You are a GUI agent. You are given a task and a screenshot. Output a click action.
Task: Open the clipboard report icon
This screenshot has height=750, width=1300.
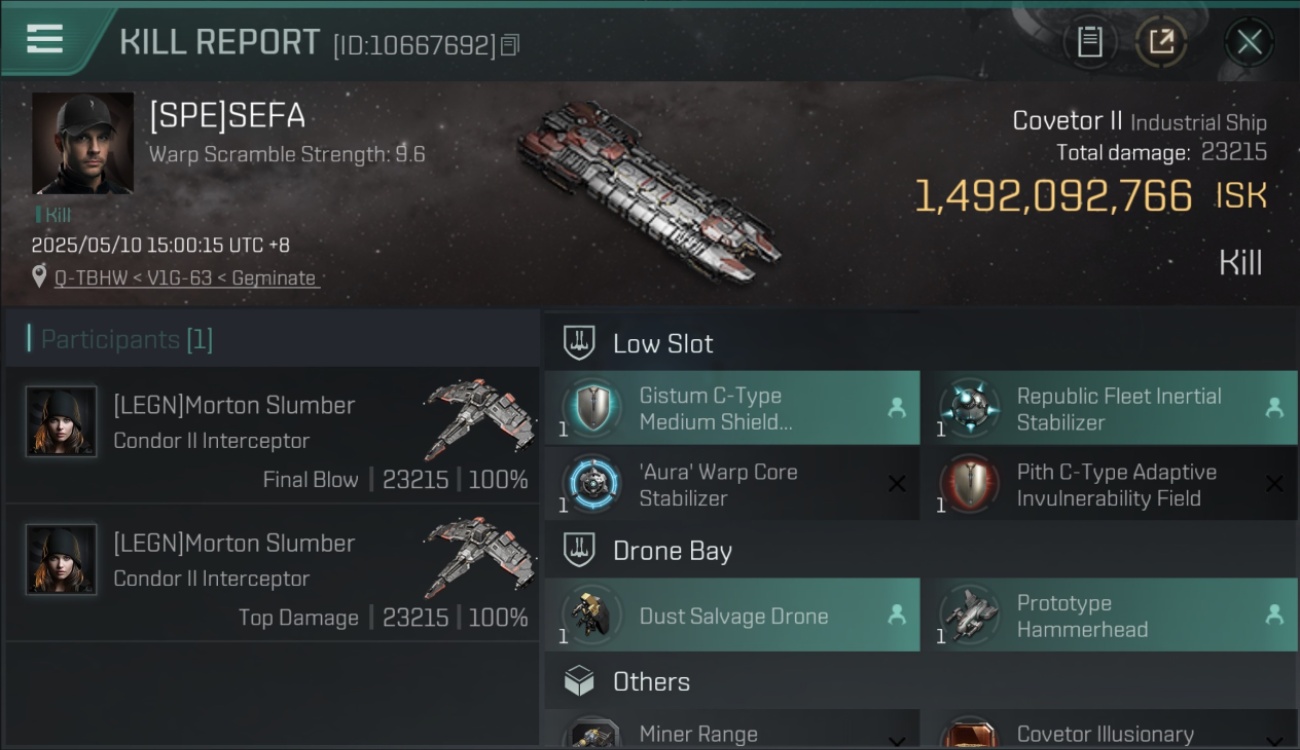point(1090,42)
